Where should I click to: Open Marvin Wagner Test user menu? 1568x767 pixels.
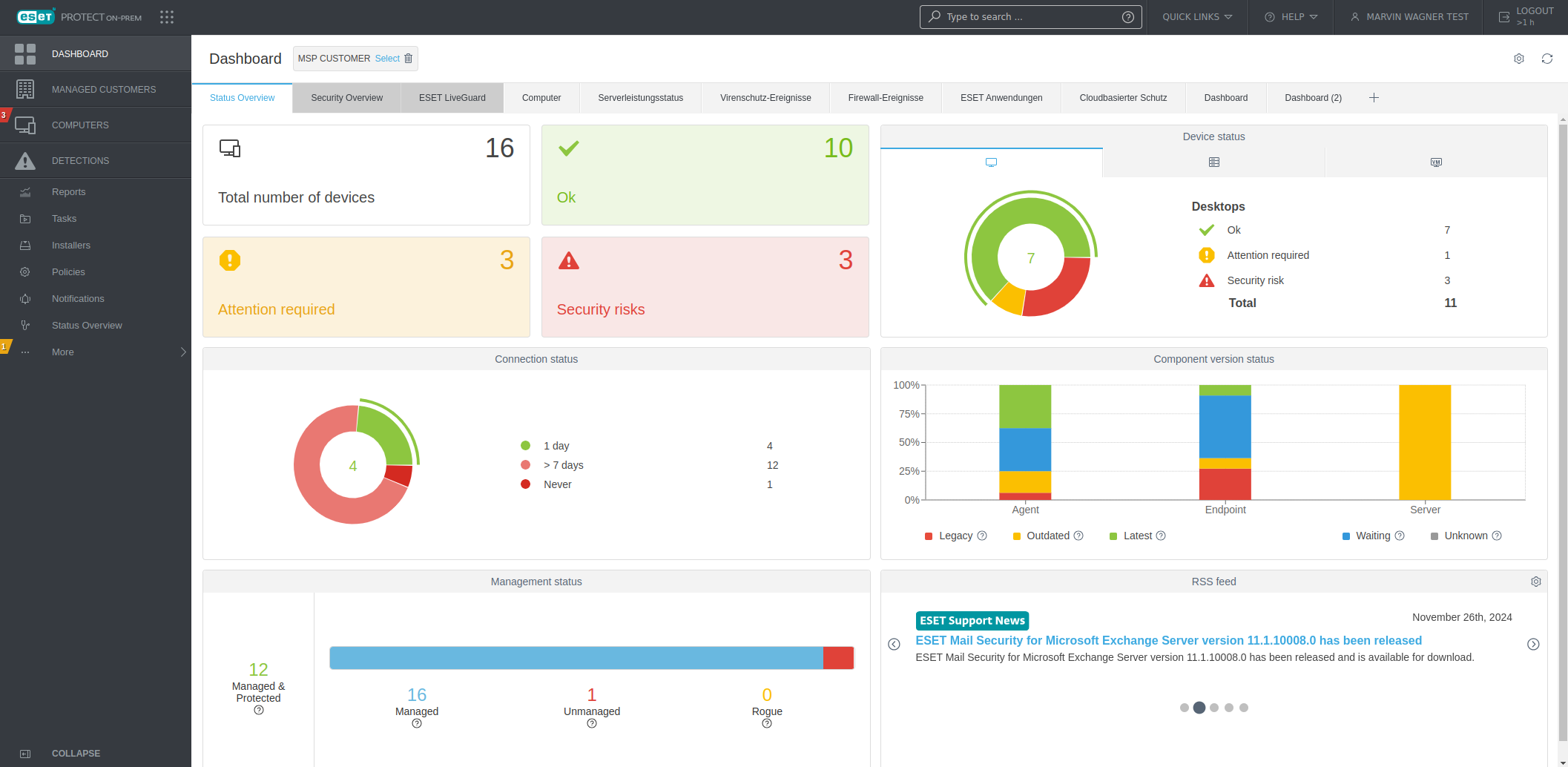click(1409, 17)
